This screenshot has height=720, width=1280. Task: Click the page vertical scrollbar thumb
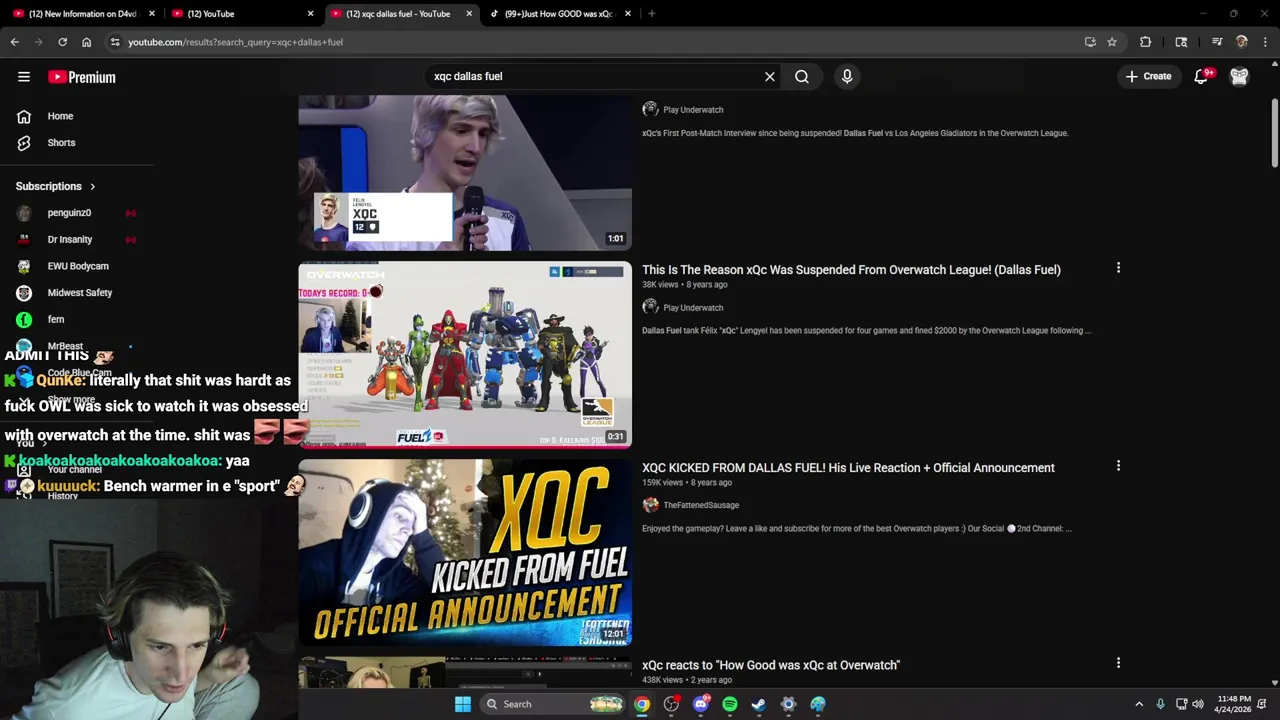[1274, 134]
